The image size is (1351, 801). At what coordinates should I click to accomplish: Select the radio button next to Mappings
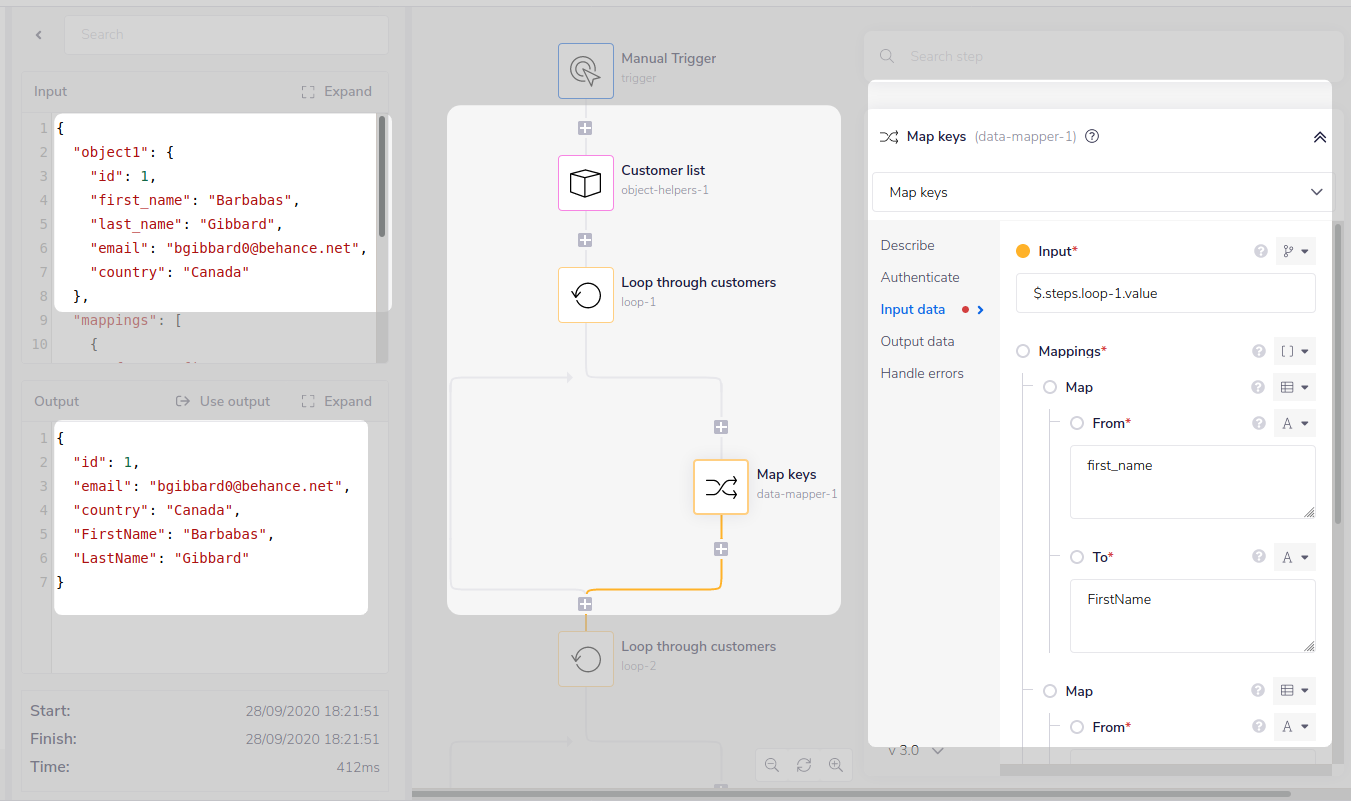1022,351
